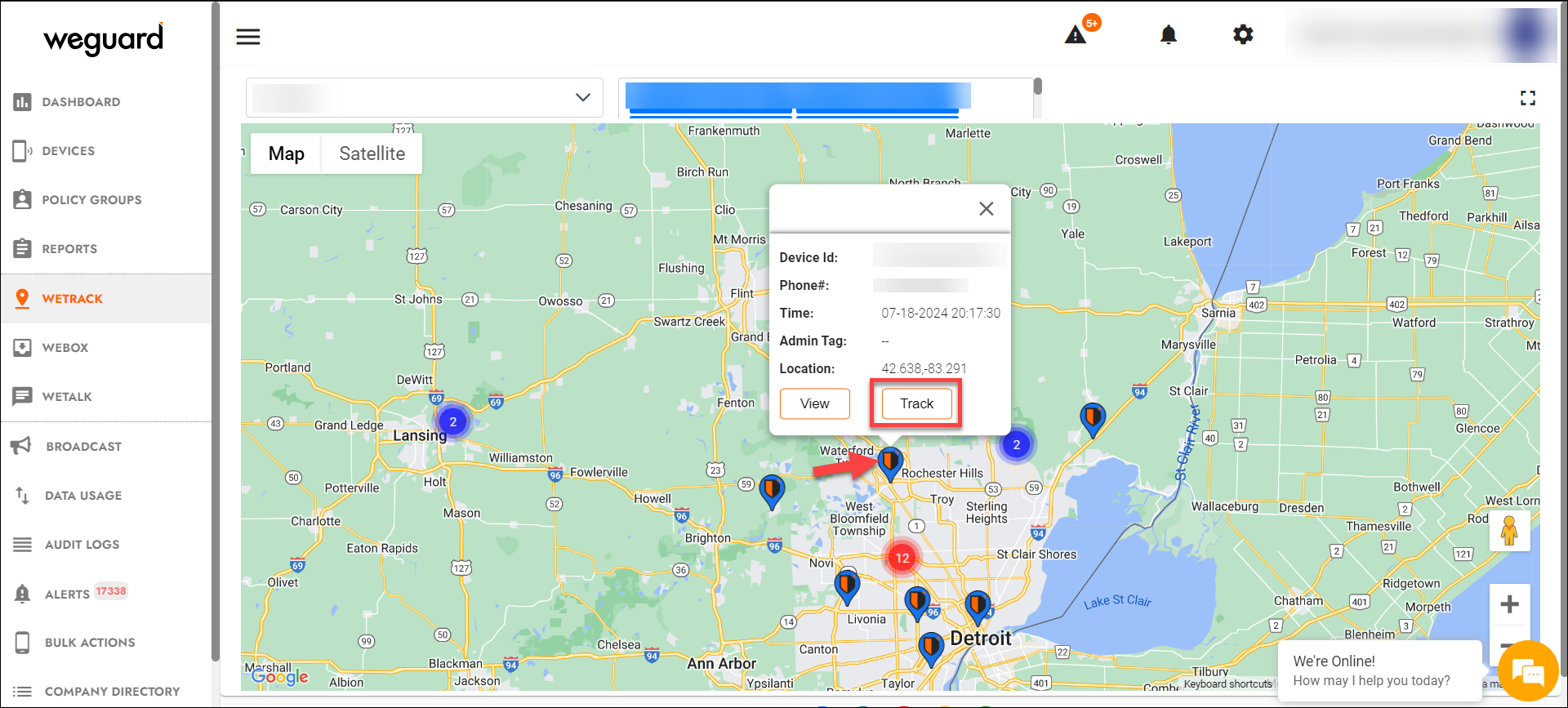Click the time value 07-18-2024 20:17:30
Screen dimensions: 1568x708
pos(941,314)
